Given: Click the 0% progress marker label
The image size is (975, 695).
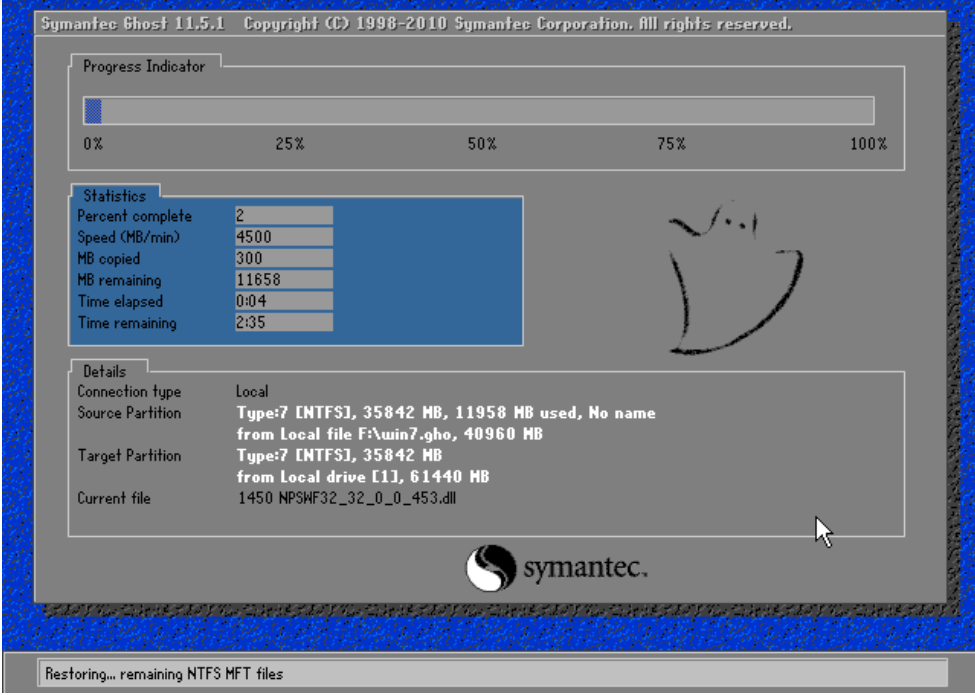Looking at the screenshot, I should coord(93,144).
